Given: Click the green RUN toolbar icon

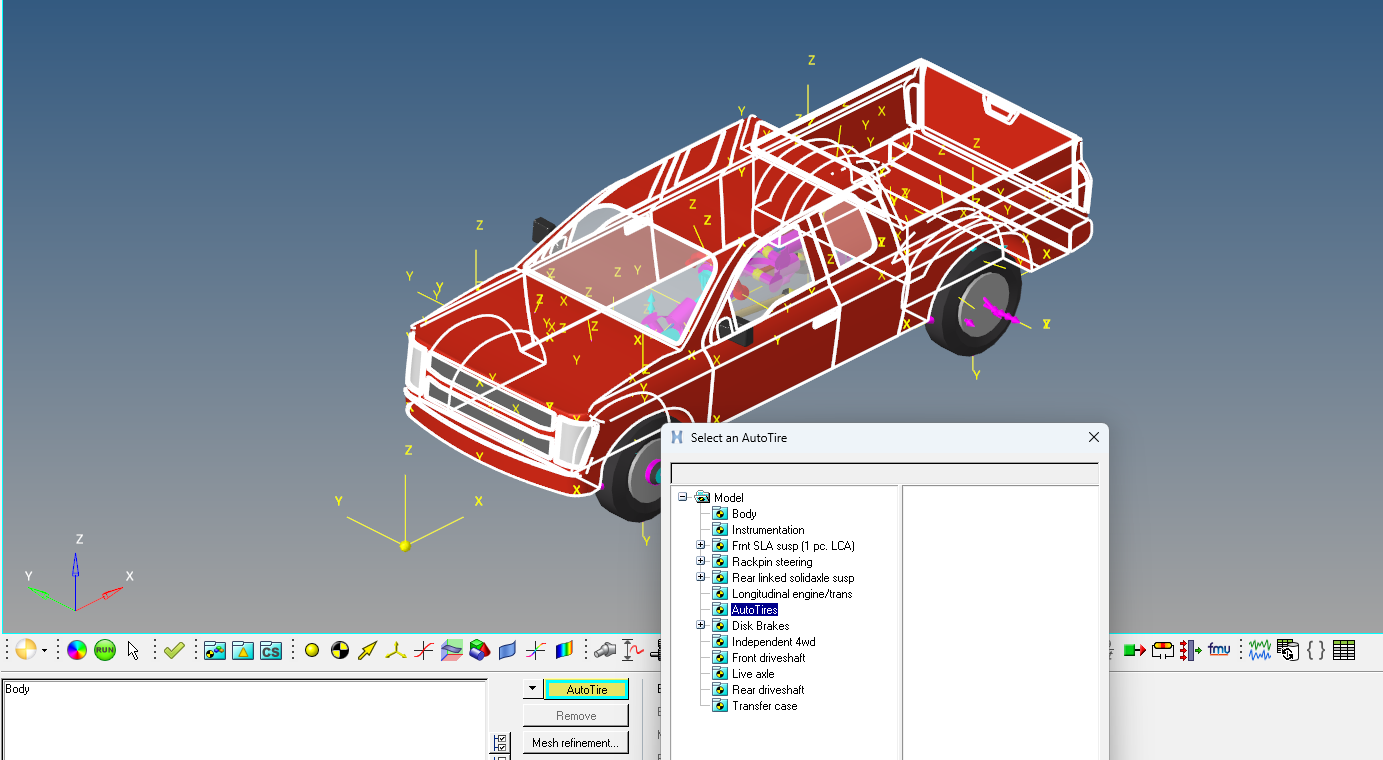Looking at the screenshot, I should click(103, 650).
